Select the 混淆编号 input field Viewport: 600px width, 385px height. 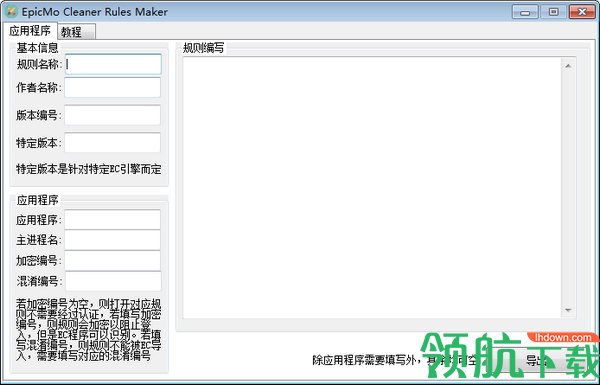pos(113,281)
